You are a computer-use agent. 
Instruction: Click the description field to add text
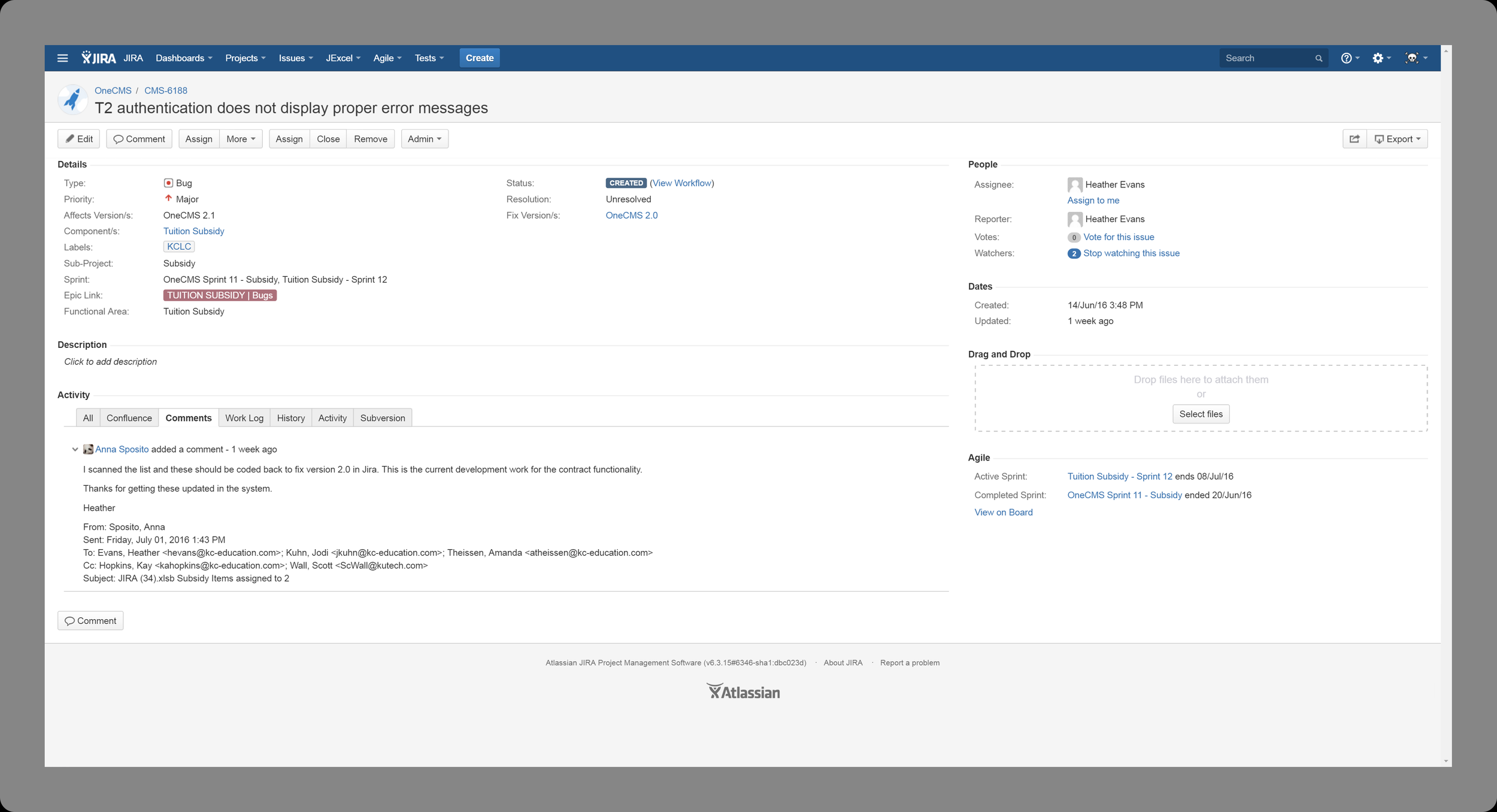click(111, 362)
